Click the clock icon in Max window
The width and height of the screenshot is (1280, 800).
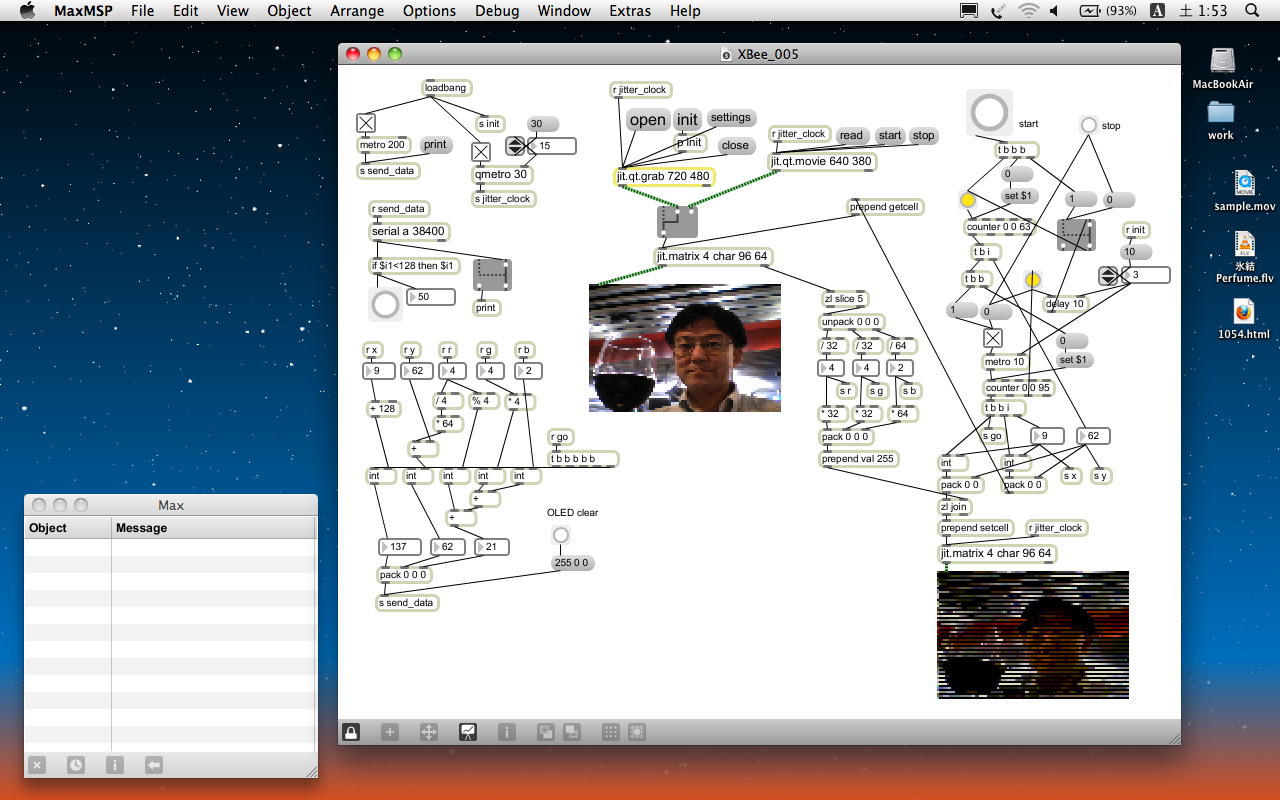76,765
